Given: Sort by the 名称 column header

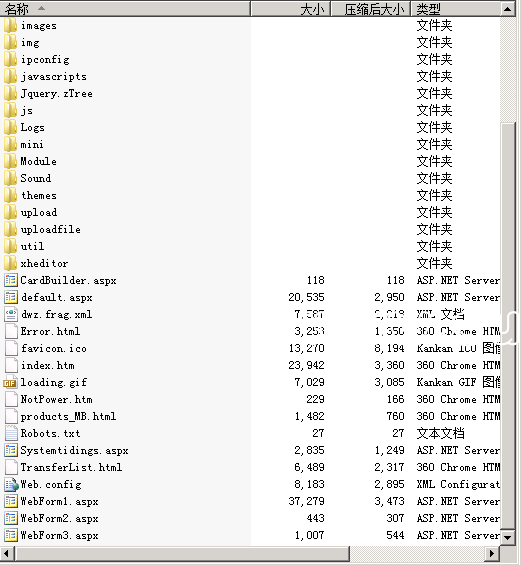Looking at the screenshot, I should 125,9.
